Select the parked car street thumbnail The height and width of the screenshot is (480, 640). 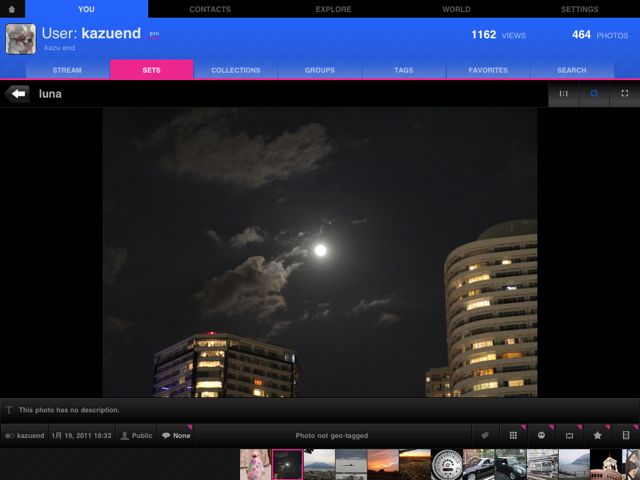tap(478, 464)
